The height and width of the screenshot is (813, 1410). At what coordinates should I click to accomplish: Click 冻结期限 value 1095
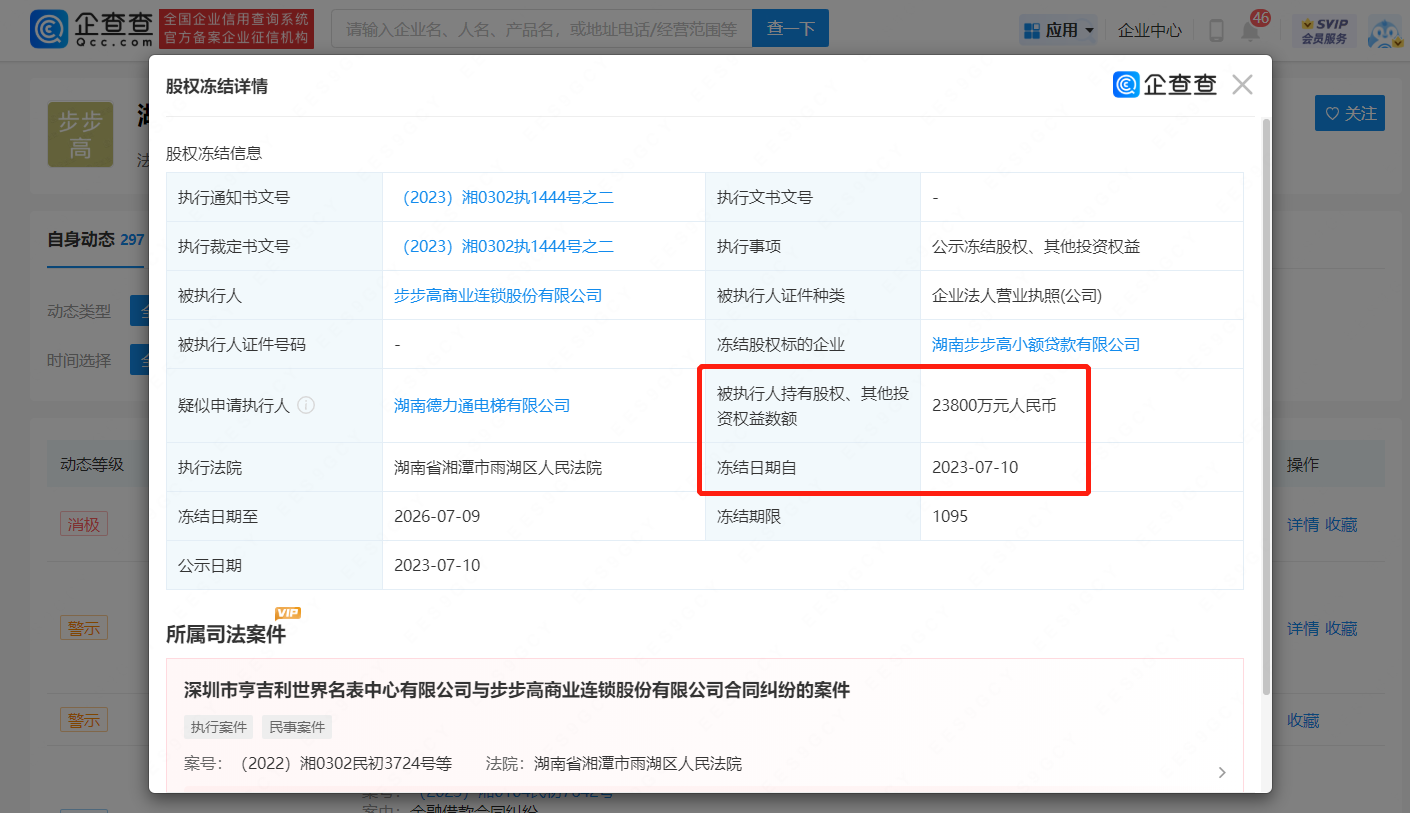click(x=950, y=516)
